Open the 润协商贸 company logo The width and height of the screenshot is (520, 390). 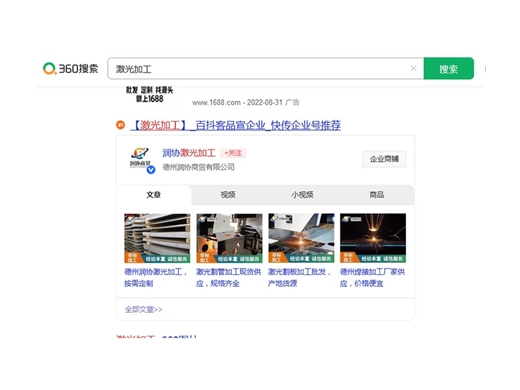140,159
